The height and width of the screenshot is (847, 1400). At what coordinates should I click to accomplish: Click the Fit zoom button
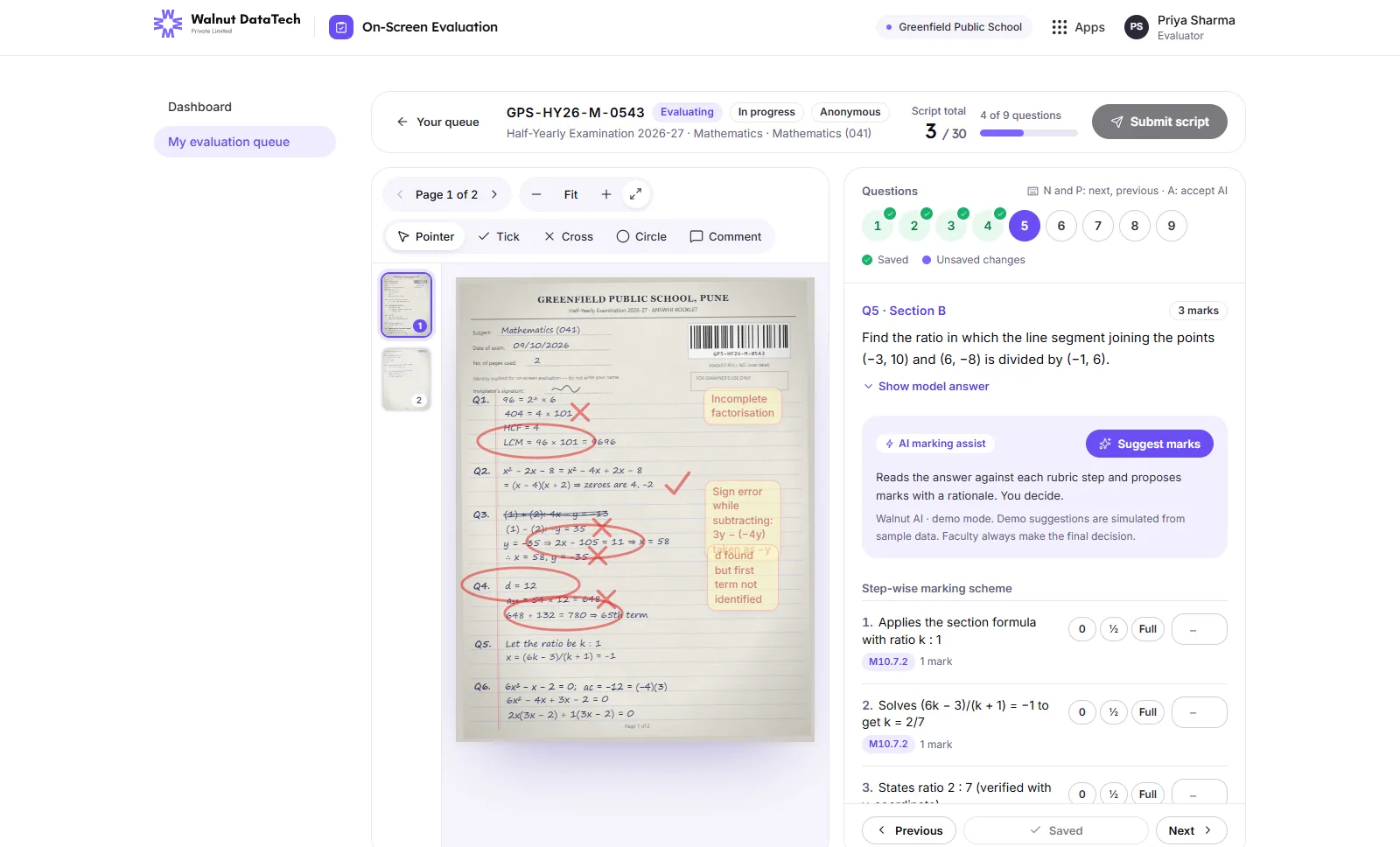[x=570, y=194]
